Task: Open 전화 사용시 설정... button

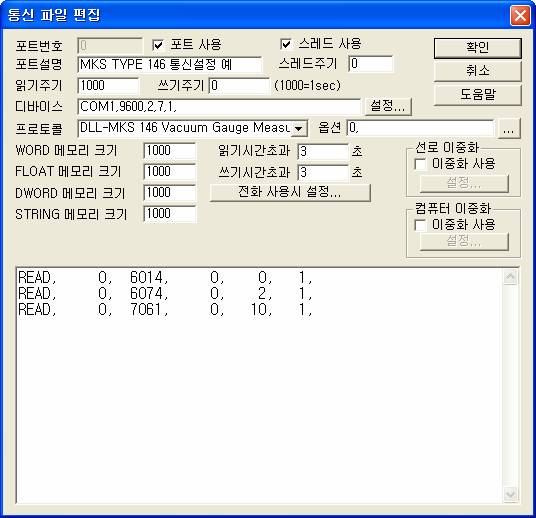Action: click(290, 192)
